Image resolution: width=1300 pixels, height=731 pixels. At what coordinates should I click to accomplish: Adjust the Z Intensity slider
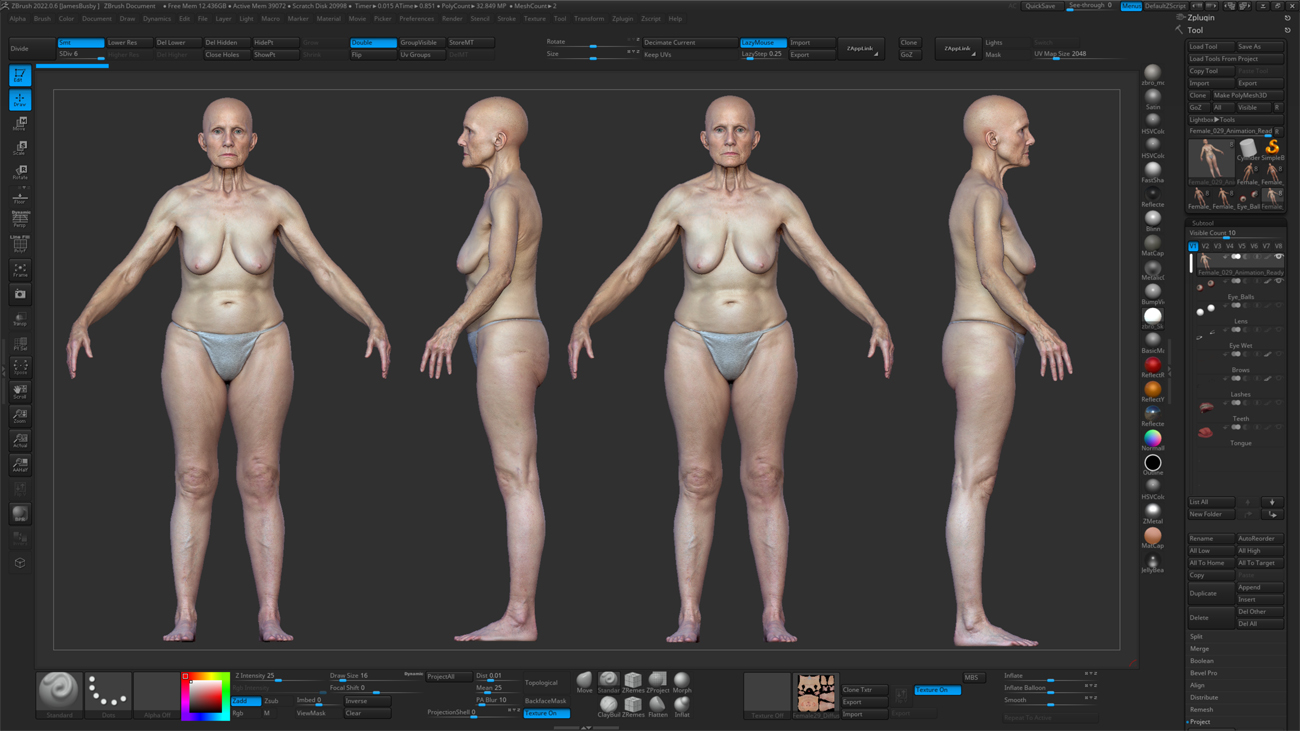[278, 677]
